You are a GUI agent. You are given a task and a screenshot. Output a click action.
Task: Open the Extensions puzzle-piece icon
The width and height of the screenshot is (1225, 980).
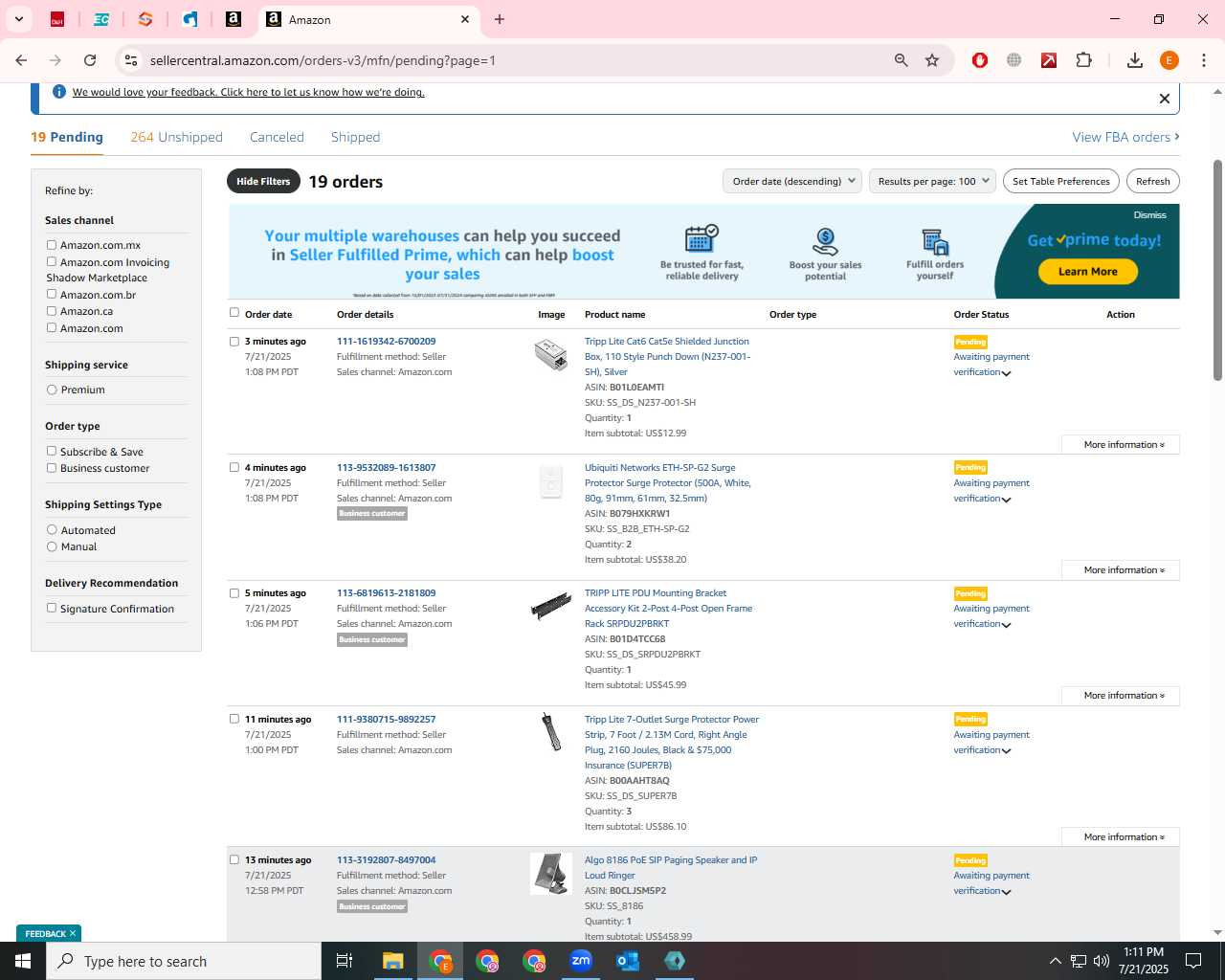(x=1083, y=60)
